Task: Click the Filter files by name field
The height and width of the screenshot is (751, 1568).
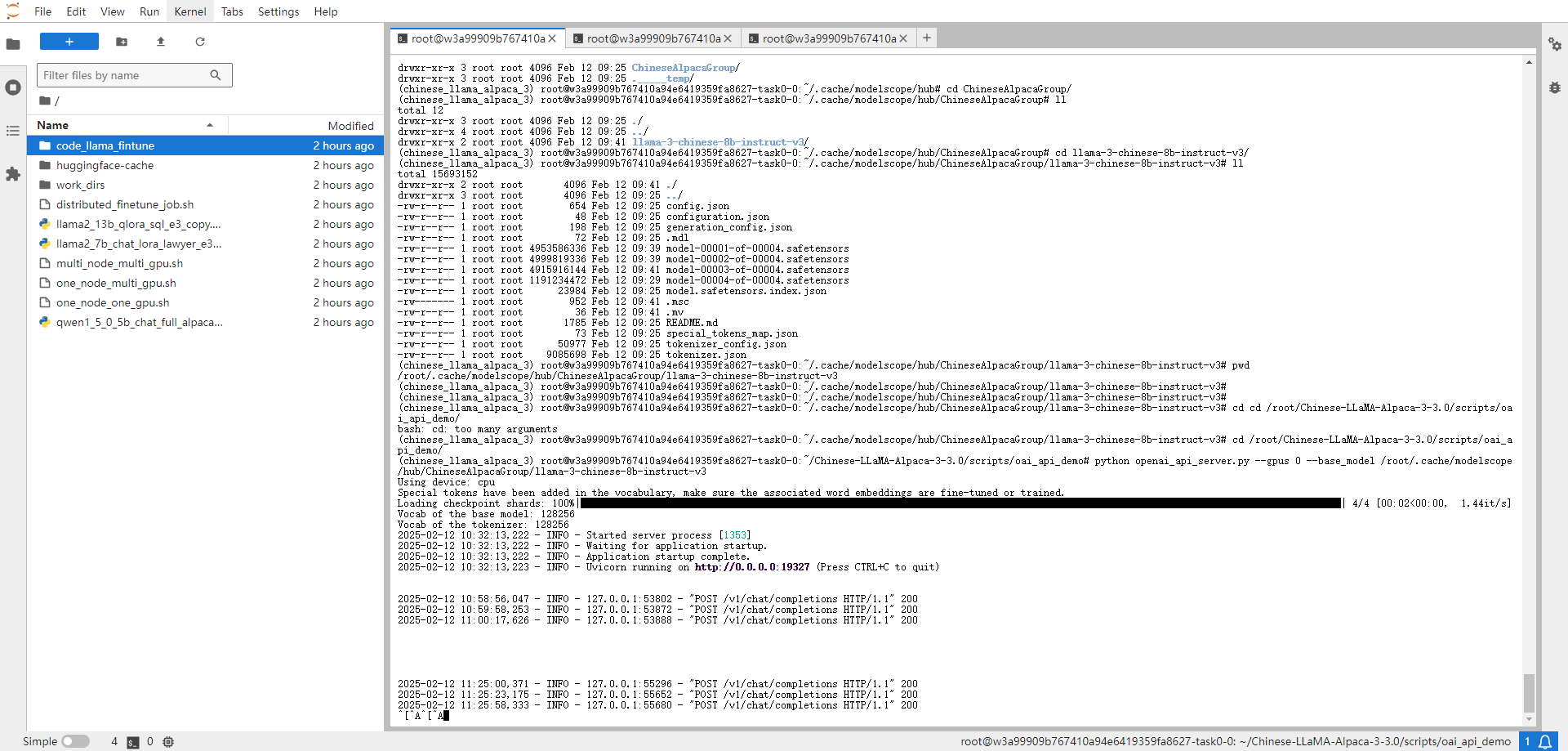Action: [x=124, y=75]
